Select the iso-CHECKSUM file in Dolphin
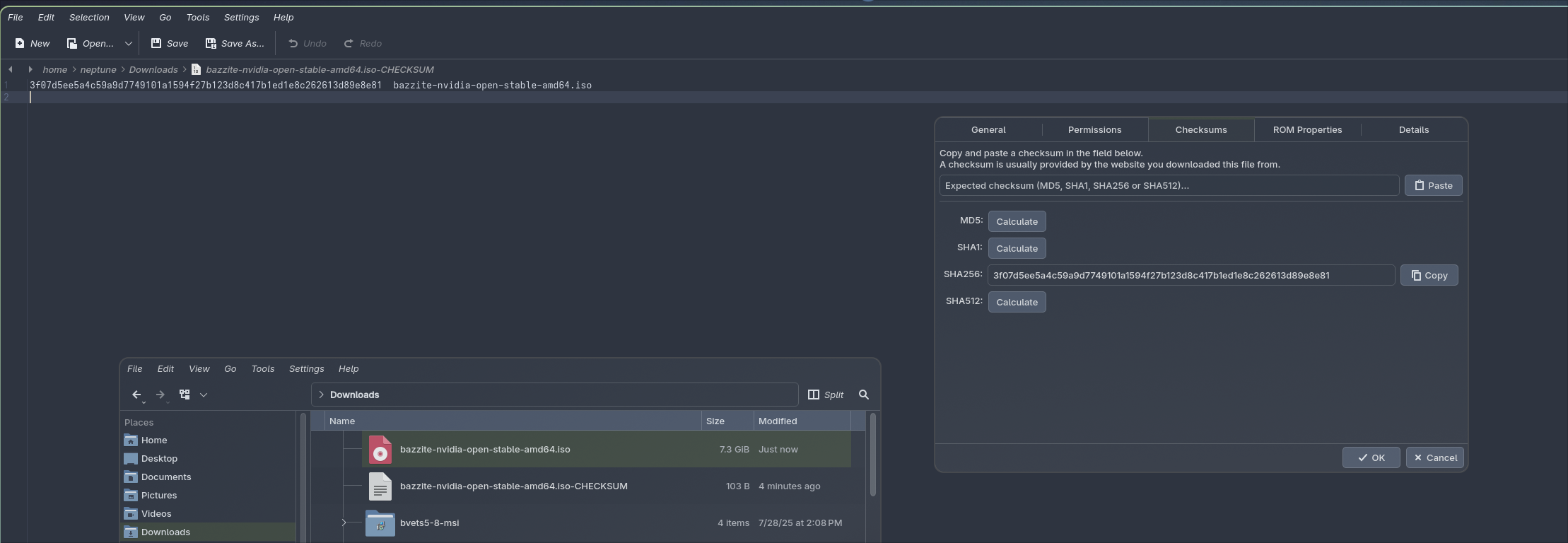Screen dimensions: 1568x543 coord(513,486)
